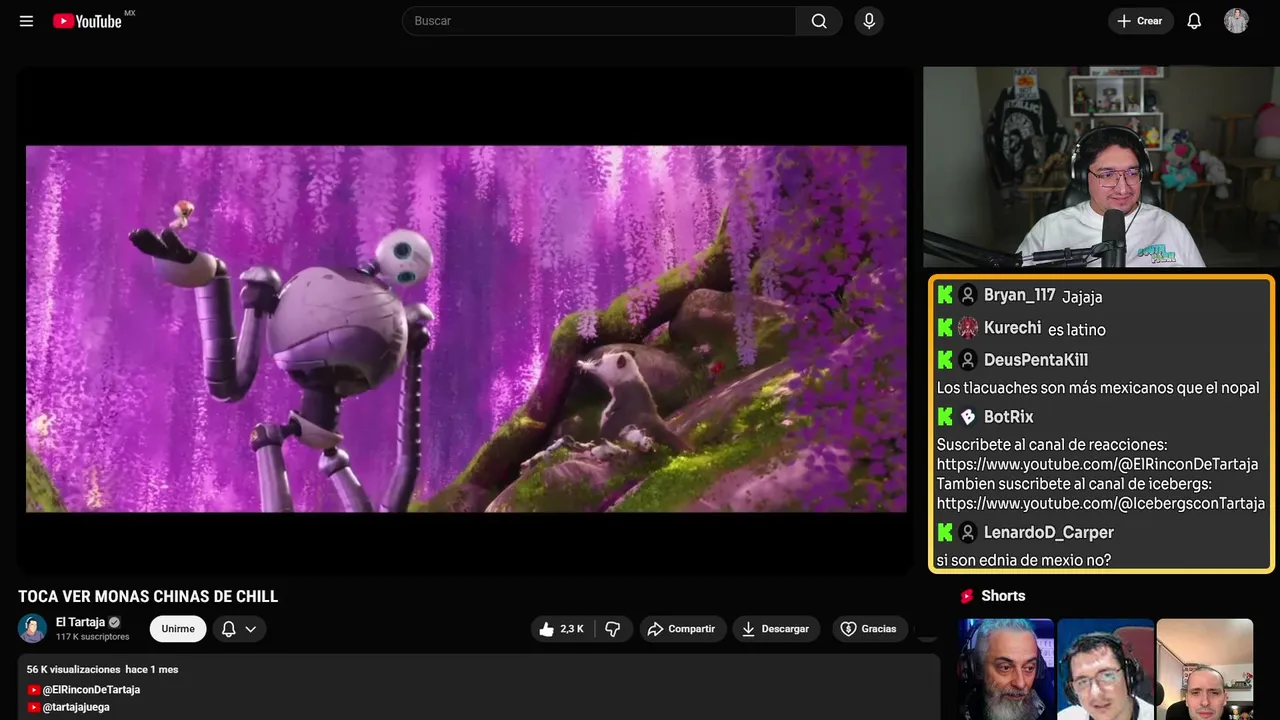Click the "Shorts" section heading
The height and width of the screenshot is (720, 1280).
[x=1003, y=596]
